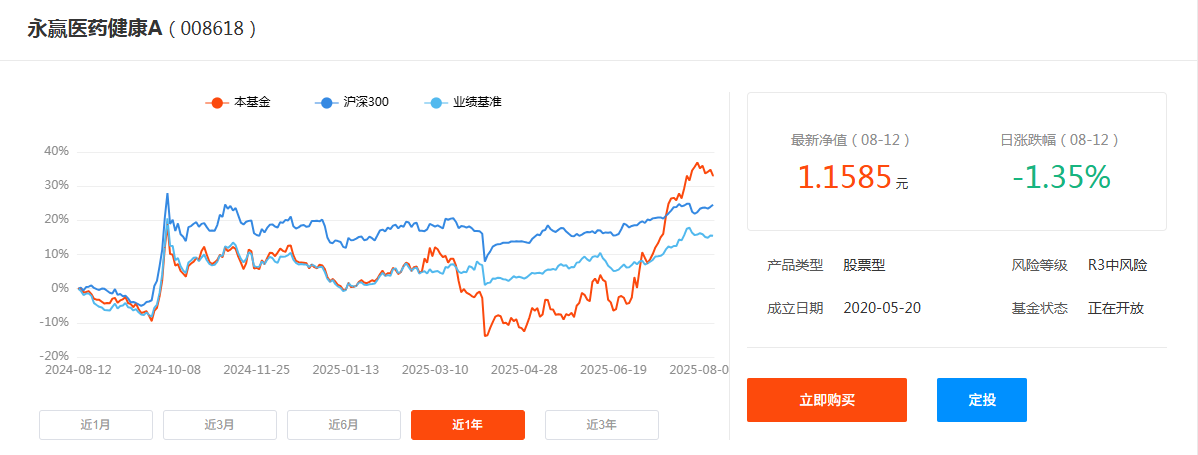Click the 2025-04-28 date axis label
This screenshot has width=1198, height=455.
point(525,369)
